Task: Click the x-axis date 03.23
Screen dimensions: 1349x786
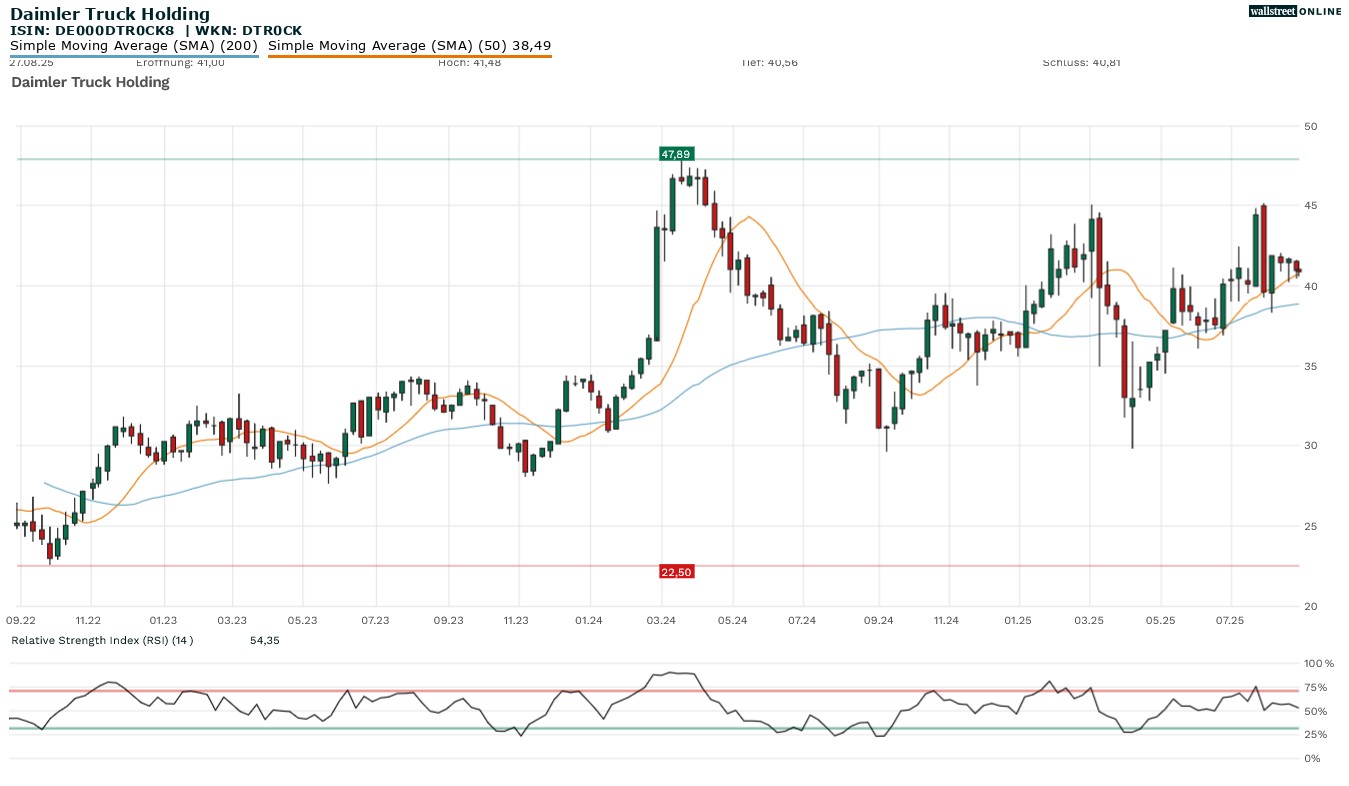Action: (231, 620)
